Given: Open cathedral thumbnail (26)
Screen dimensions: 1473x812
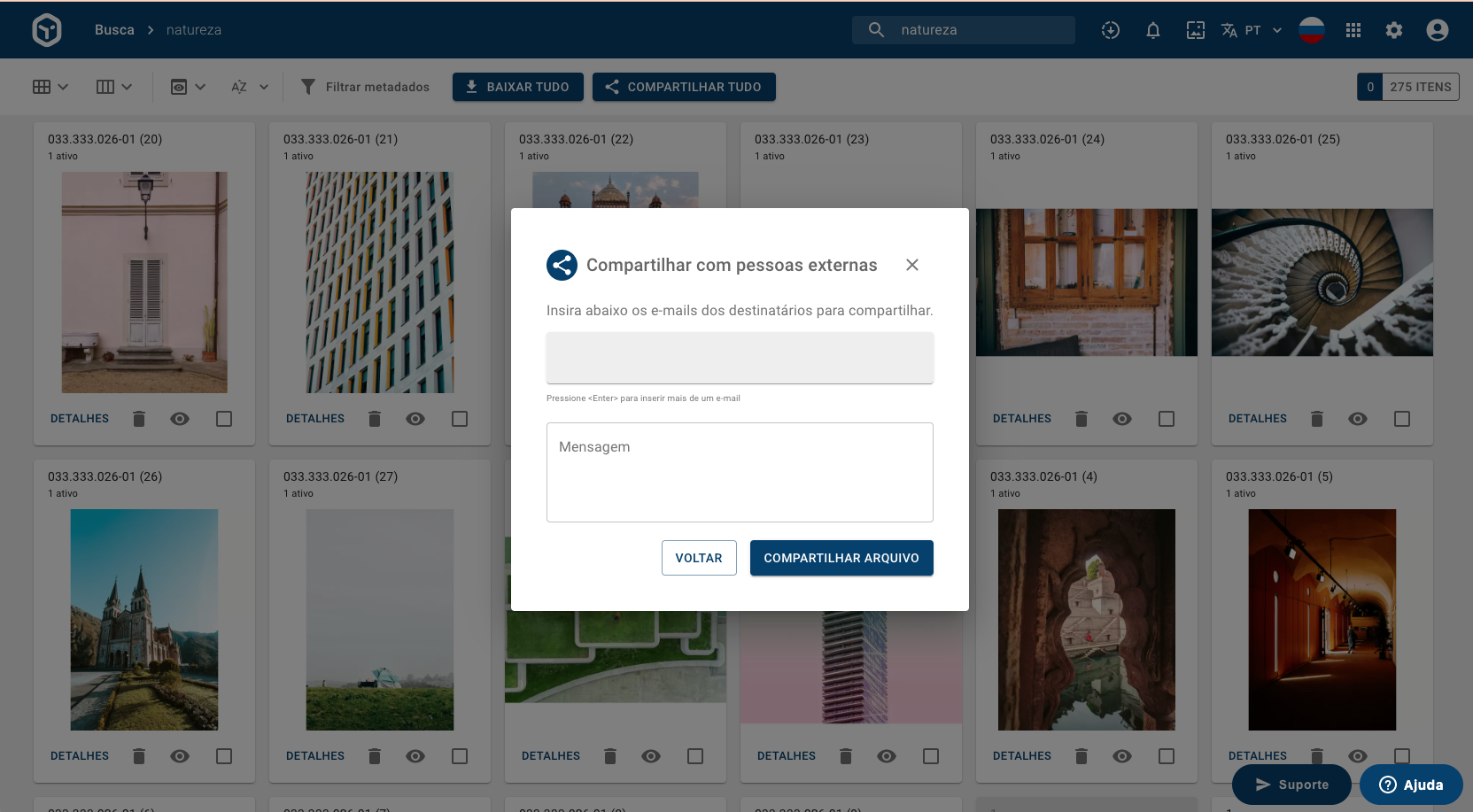Looking at the screenshot, I should (144, 620).
